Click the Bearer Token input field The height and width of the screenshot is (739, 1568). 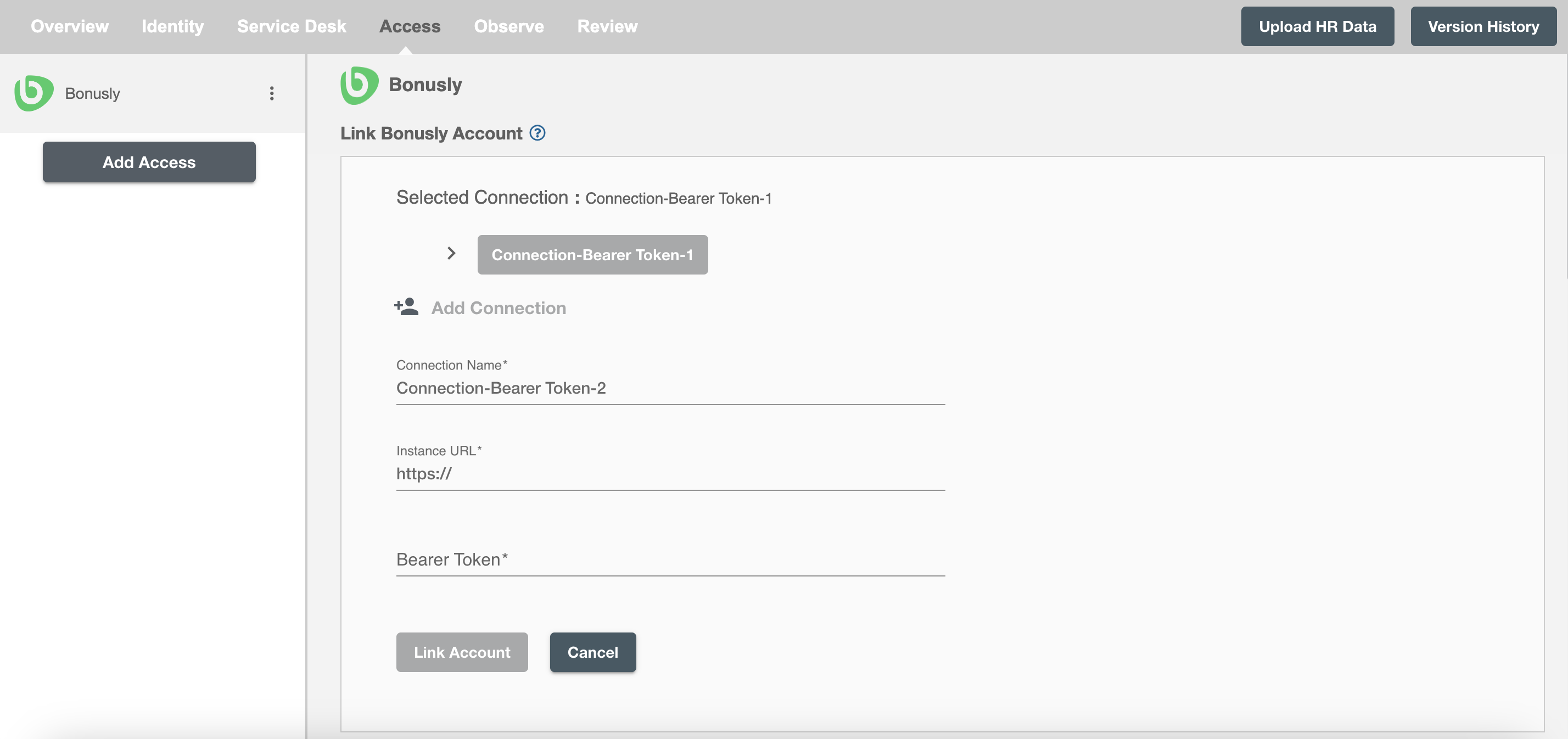pyautogui.click(x=670, y=557)
